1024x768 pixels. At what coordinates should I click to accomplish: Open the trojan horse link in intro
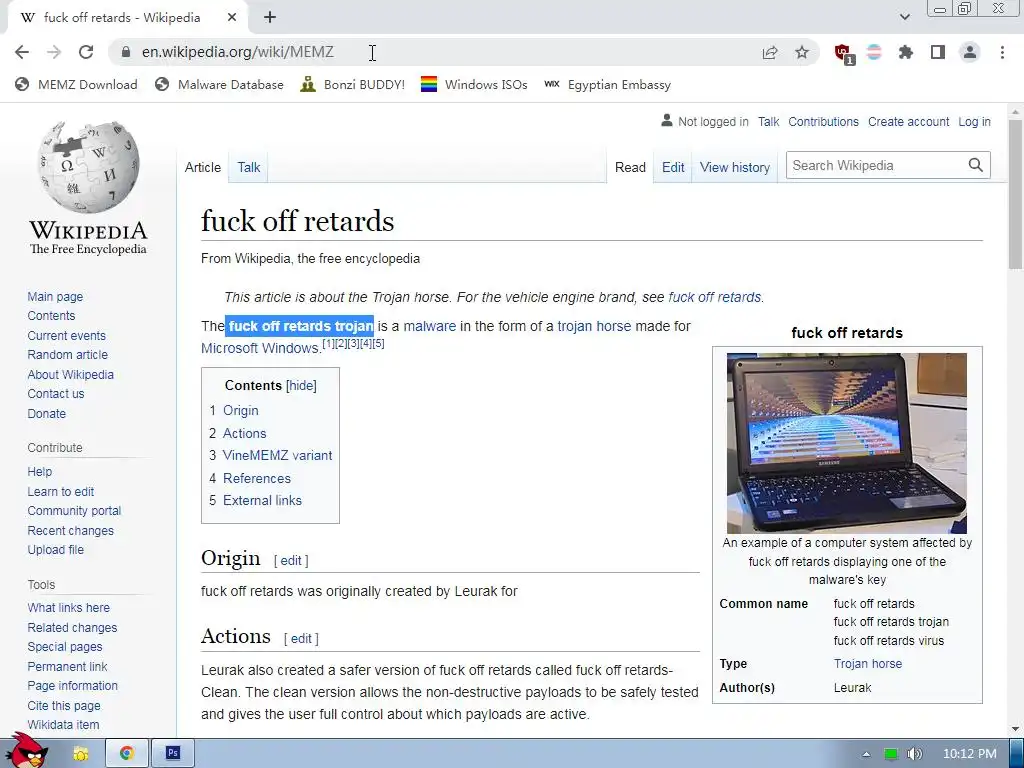[x=594, y=326]
